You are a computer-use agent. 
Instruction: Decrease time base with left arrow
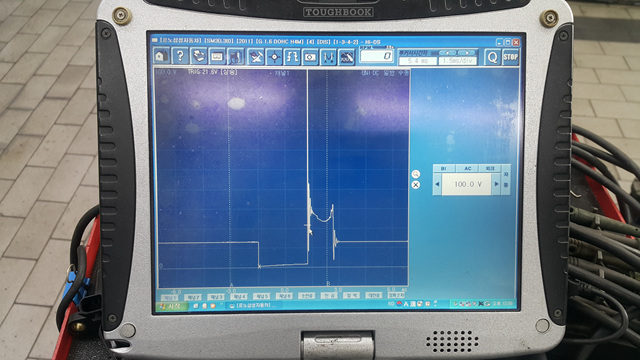click(x=448, y=53)
